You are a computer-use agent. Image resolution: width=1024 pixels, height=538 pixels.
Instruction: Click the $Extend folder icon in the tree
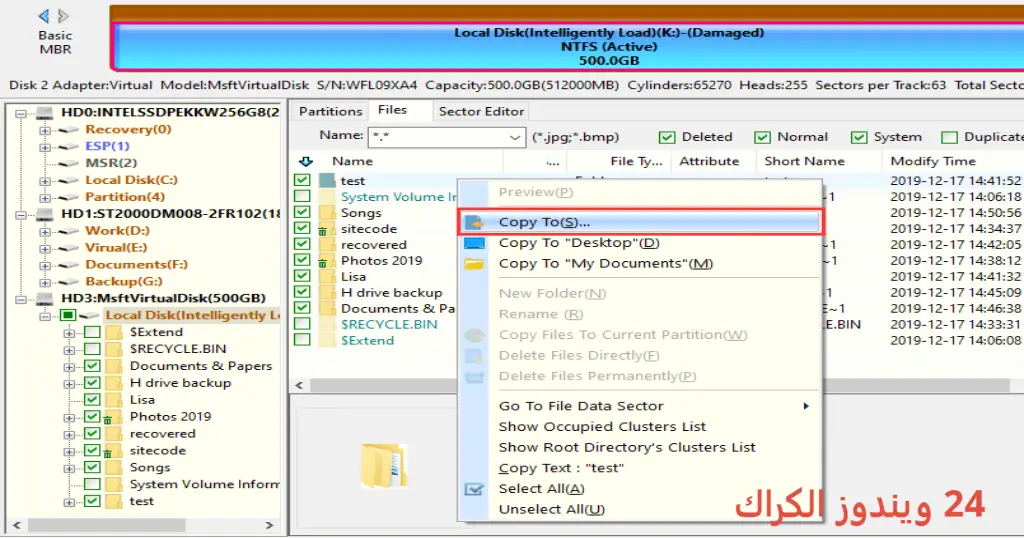114,332
